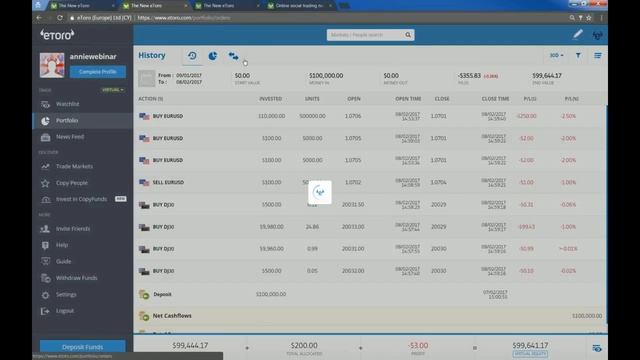Click the search magnifier icon

(408, 35)
